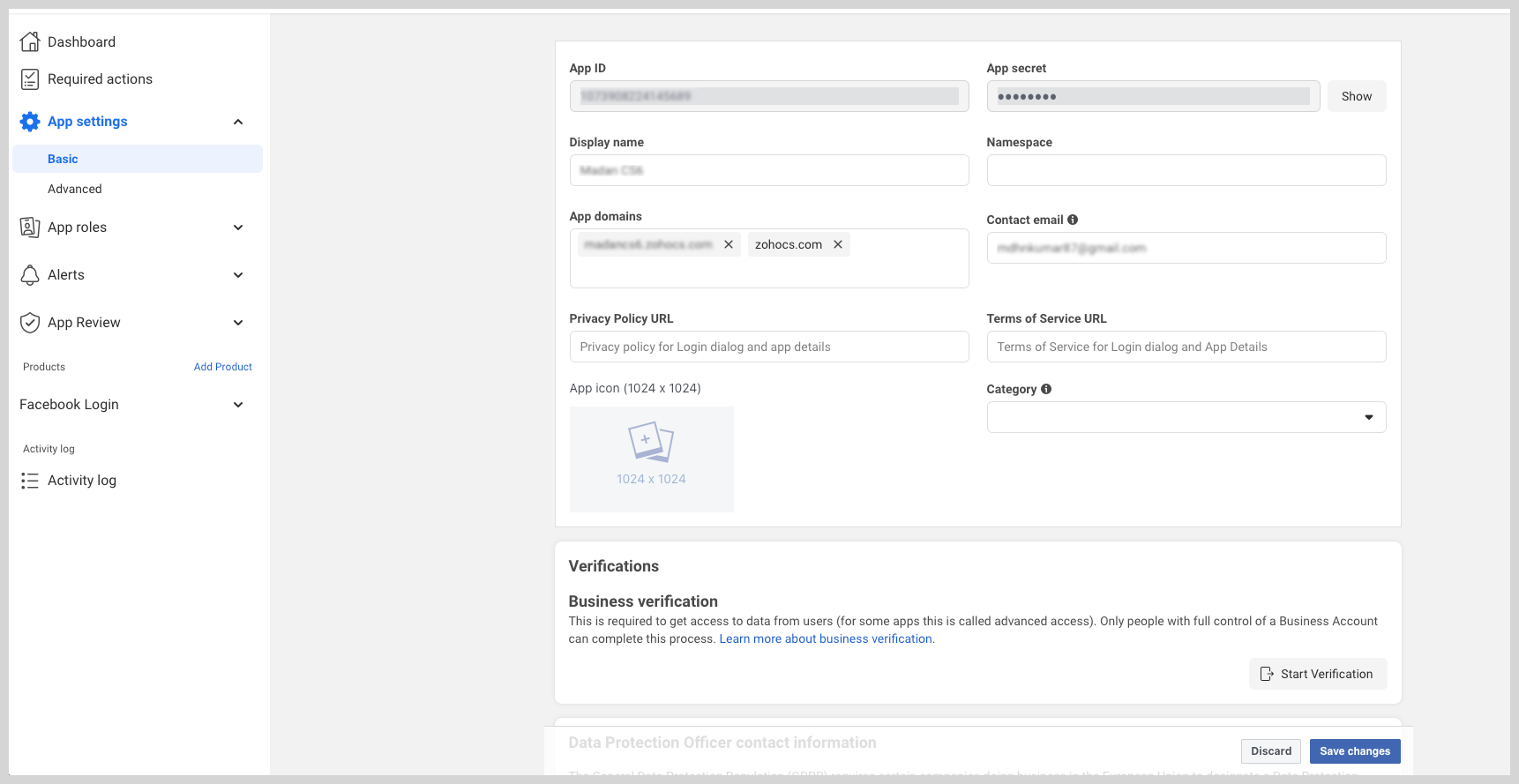
Task: Expand the Facebook Login menu
Action: [238, 405]
